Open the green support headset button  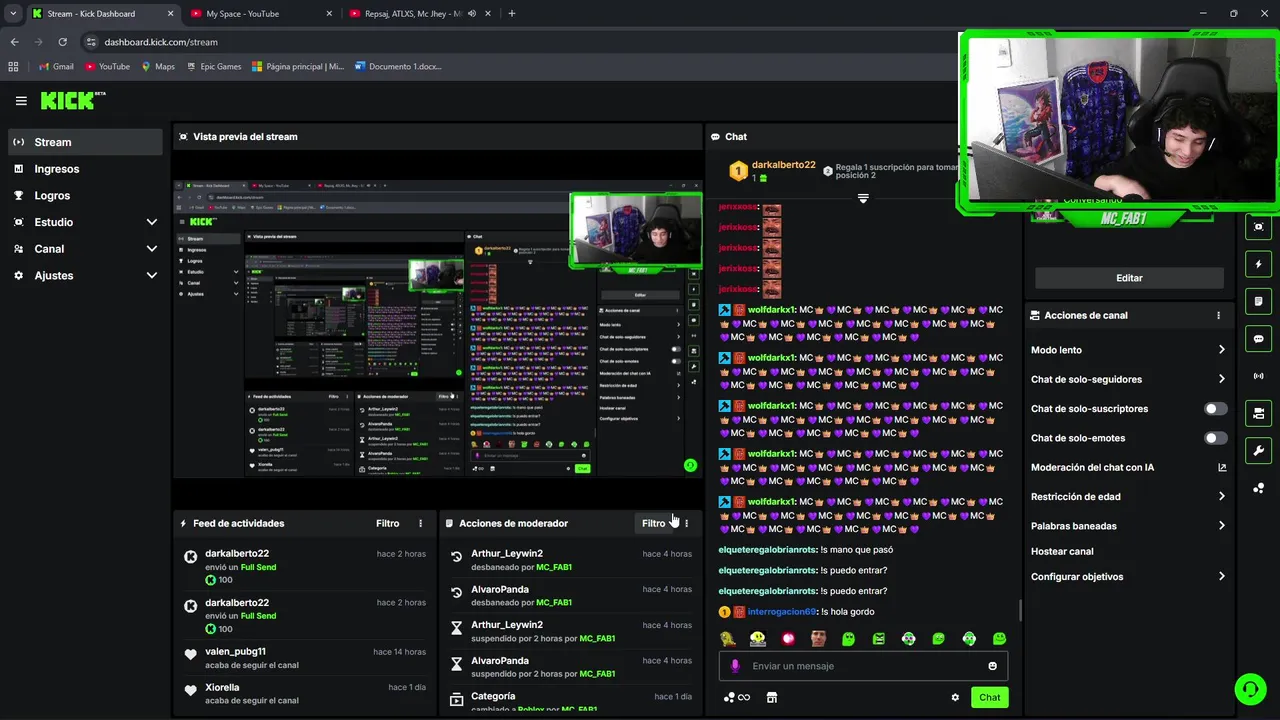point(1249,689)
